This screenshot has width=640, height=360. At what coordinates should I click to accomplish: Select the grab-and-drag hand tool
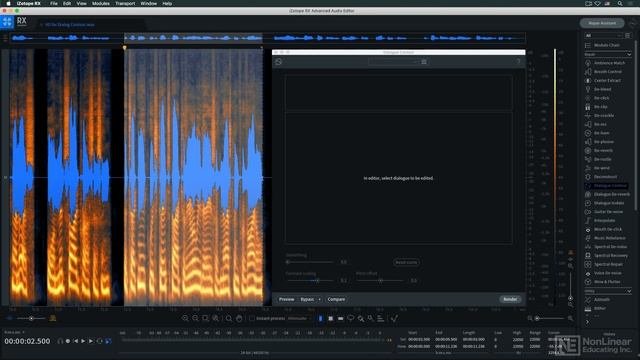pos(239,318)
